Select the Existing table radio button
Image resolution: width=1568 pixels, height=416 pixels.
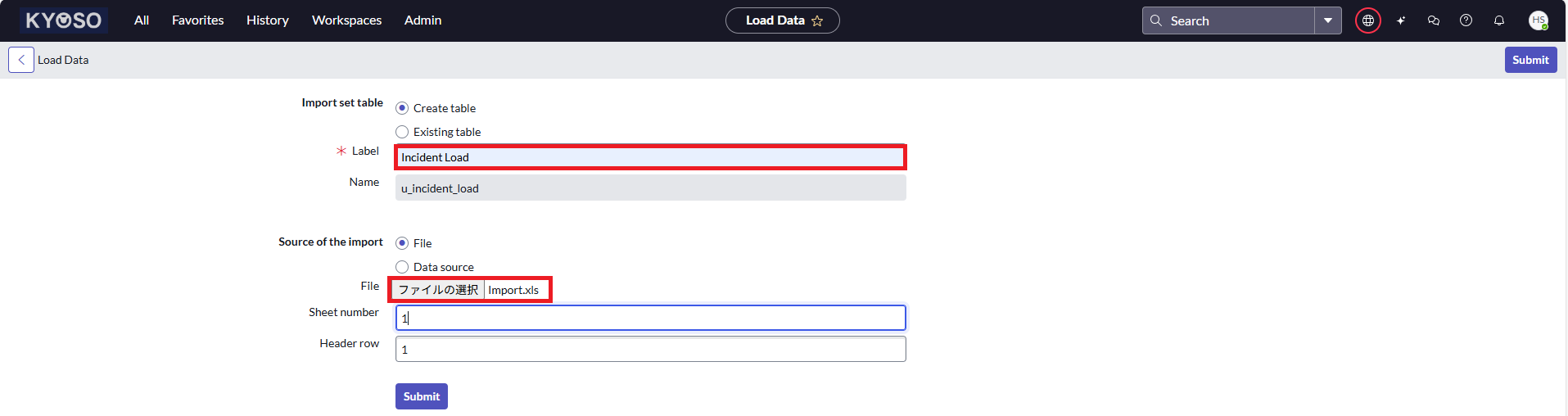point(402,132)
